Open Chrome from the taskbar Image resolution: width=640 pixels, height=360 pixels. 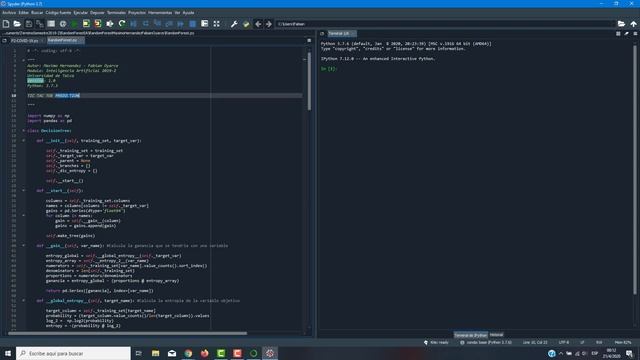[188, 353]
